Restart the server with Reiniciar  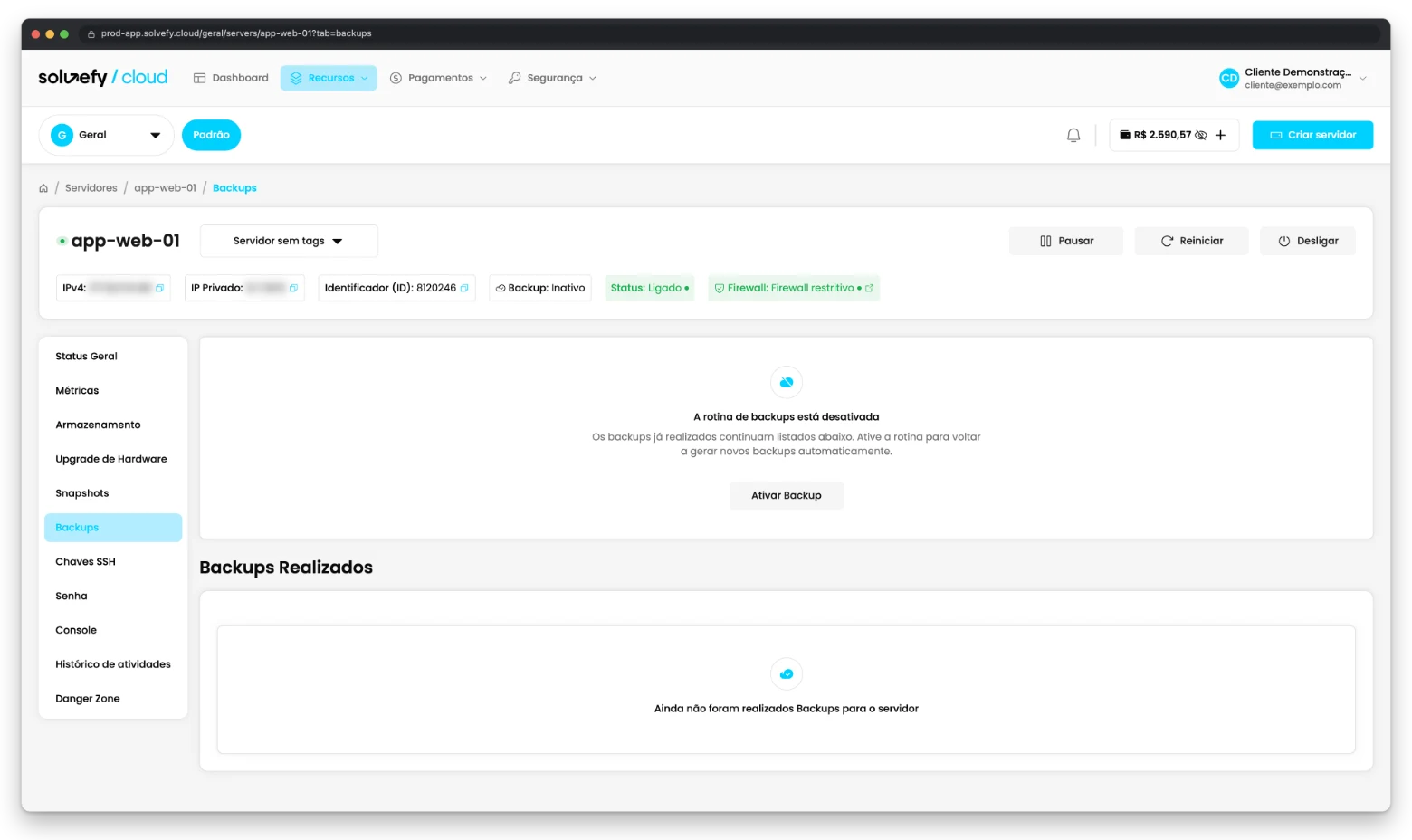pyautogui.click(x=1191, y=241)
